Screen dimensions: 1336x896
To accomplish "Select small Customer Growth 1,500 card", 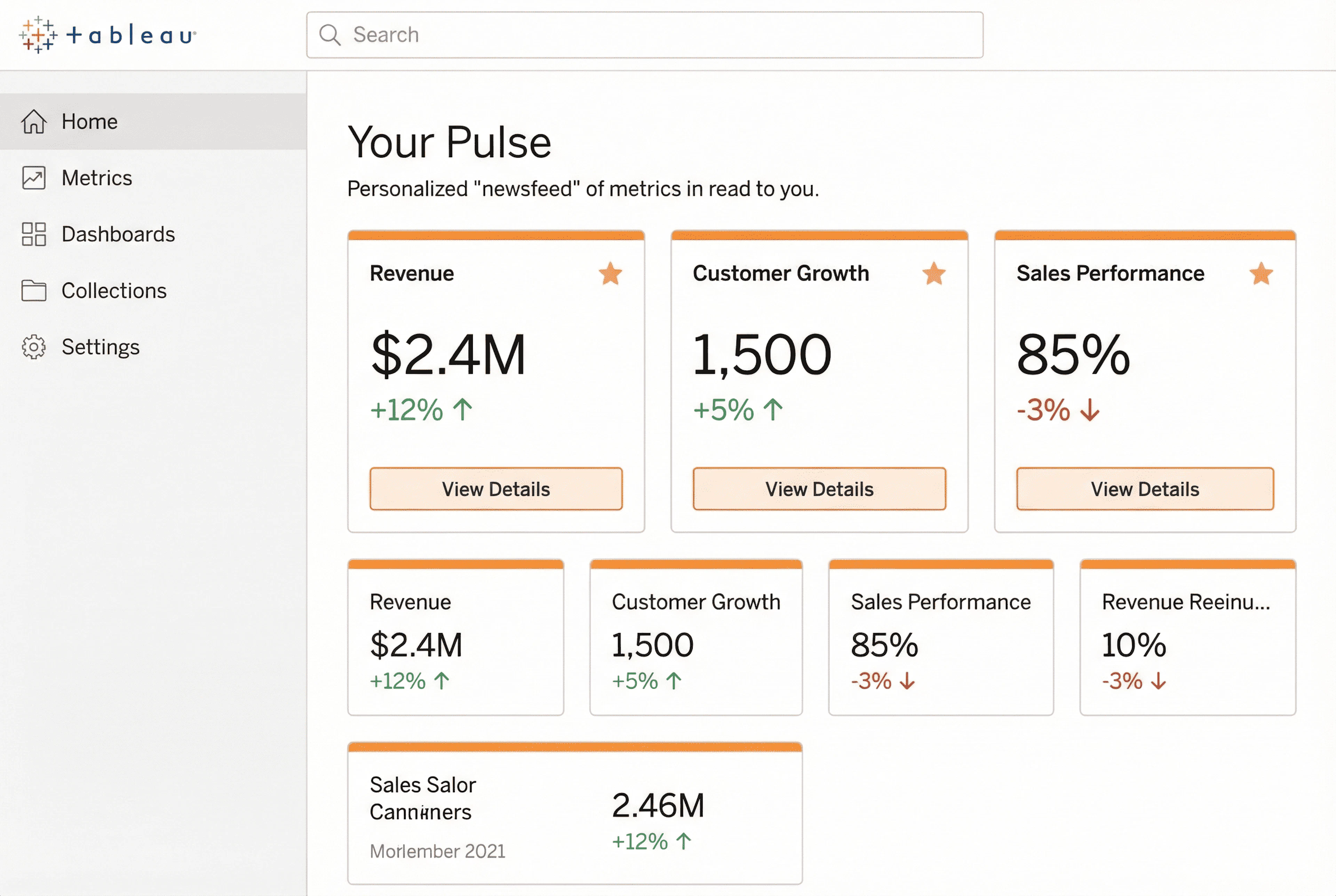I will (695, 640).
